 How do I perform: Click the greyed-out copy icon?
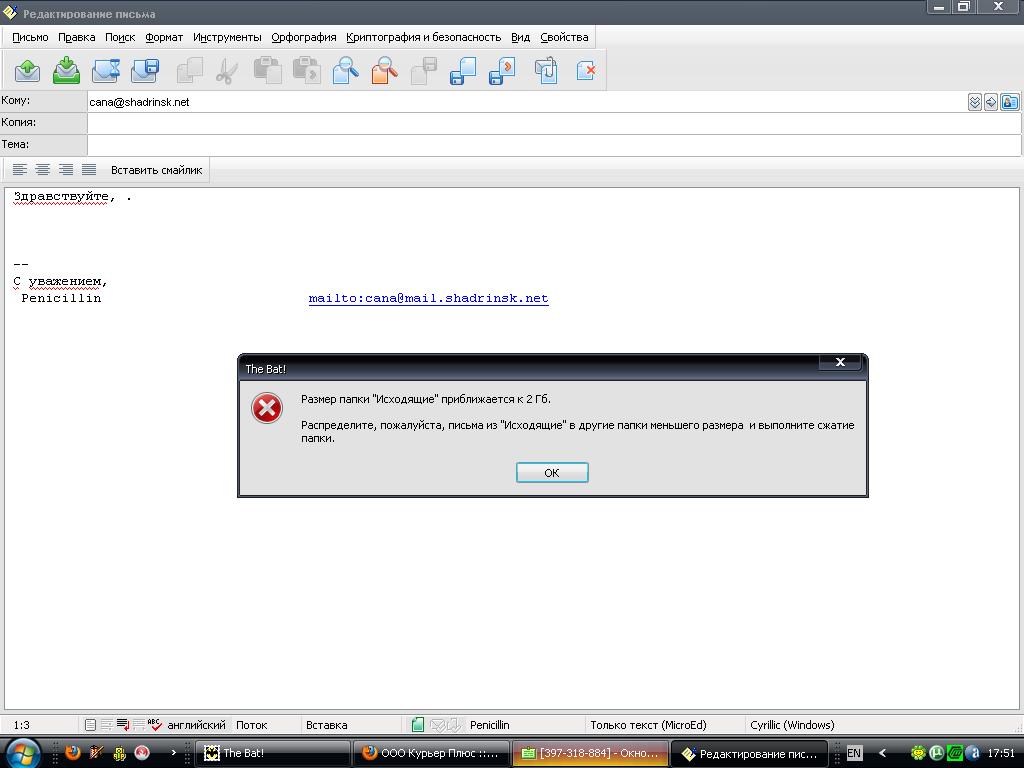pos(189,71)
